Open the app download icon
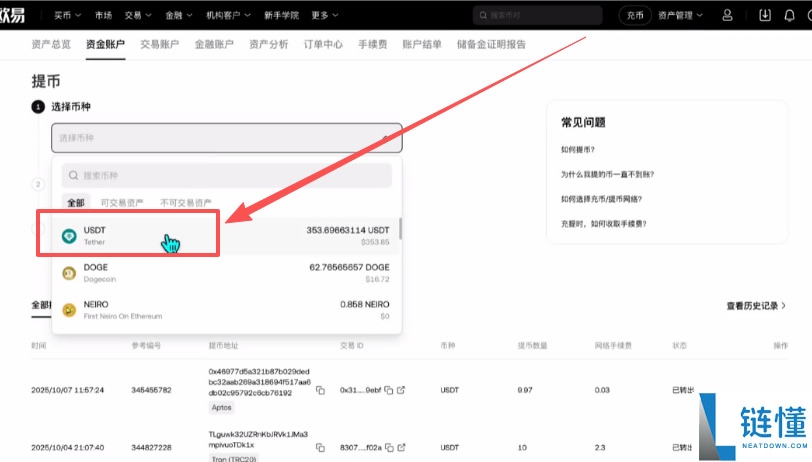This screenshot has width=812, height=462. [765, 16]
